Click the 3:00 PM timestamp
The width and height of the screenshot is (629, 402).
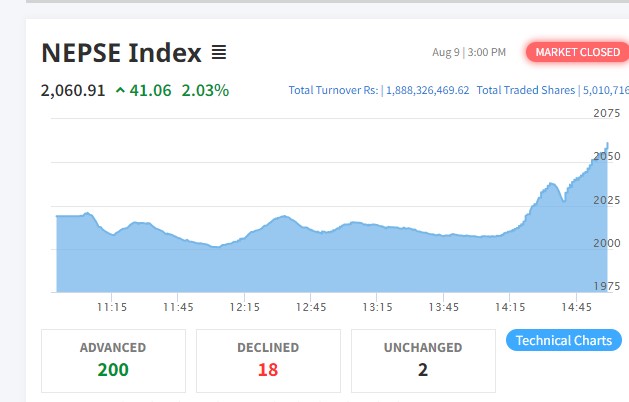[x=485, y=52]
